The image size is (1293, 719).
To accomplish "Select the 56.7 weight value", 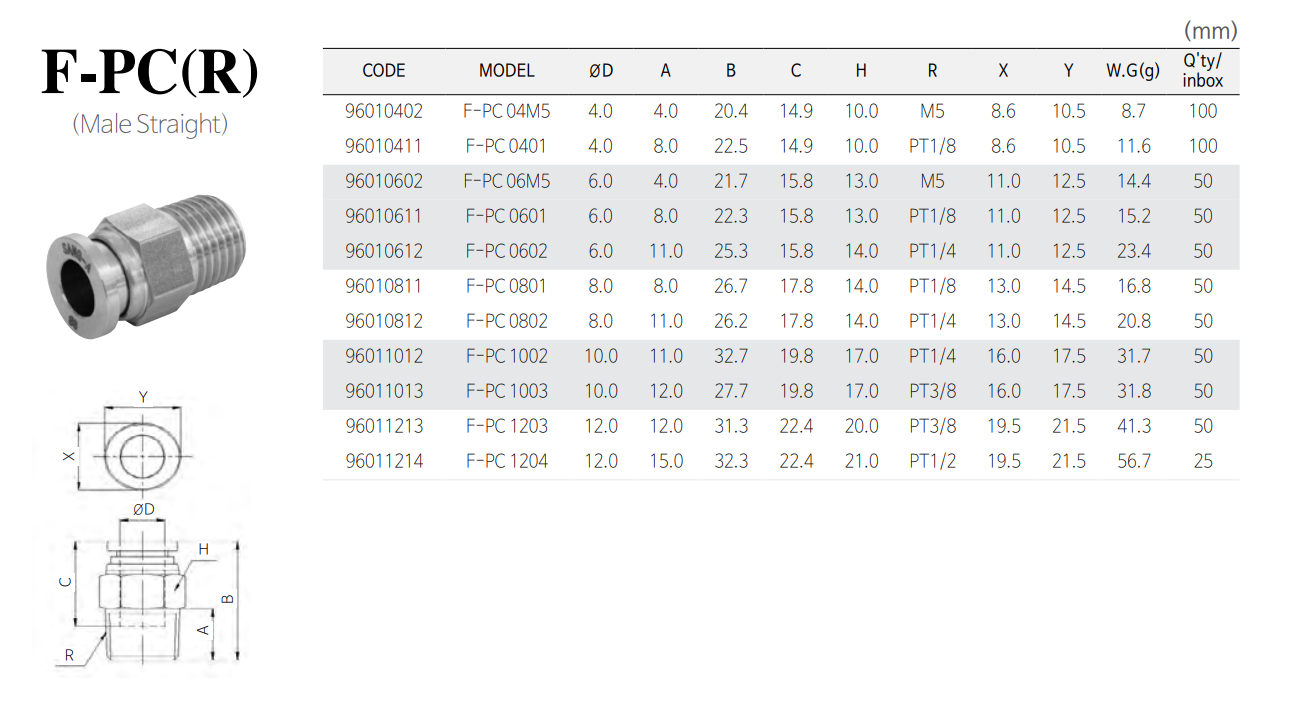I will pos(1133,461).
